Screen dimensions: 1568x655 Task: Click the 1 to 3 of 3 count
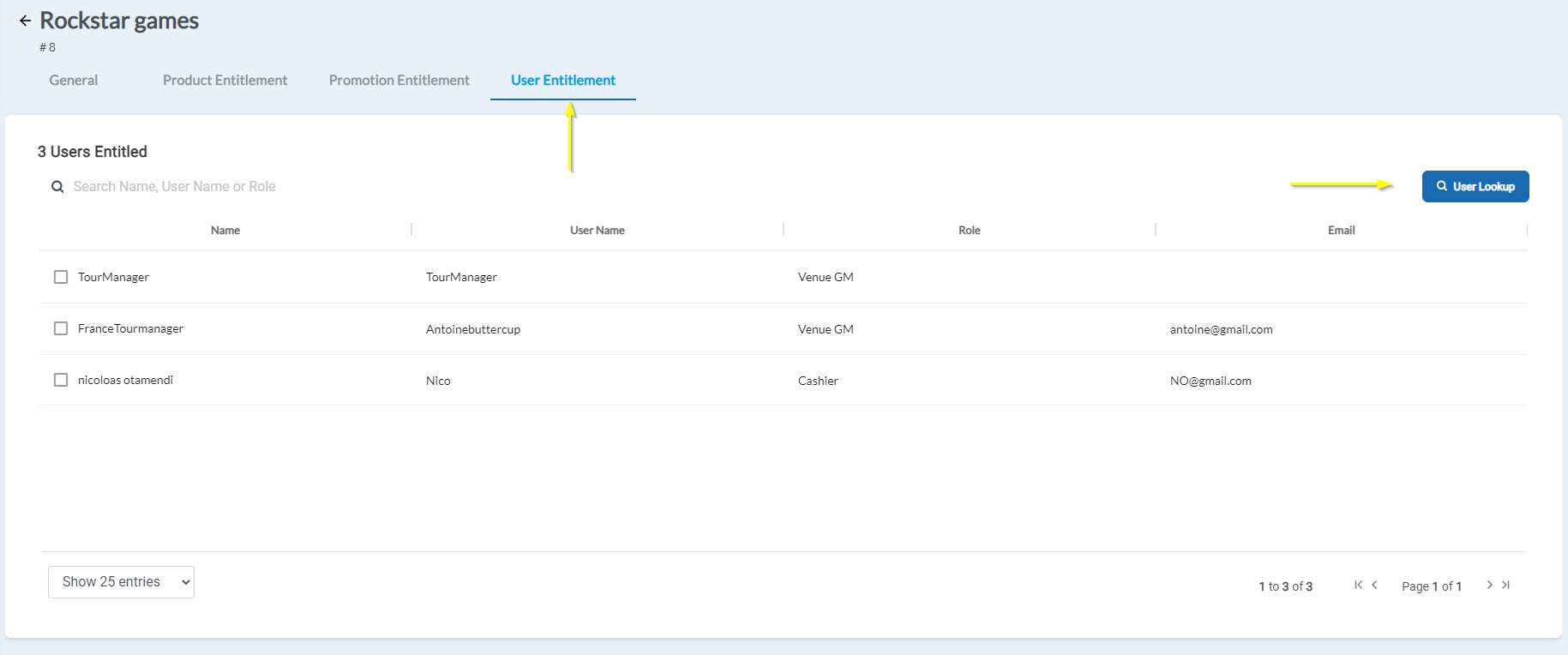tap(1286, 586)
